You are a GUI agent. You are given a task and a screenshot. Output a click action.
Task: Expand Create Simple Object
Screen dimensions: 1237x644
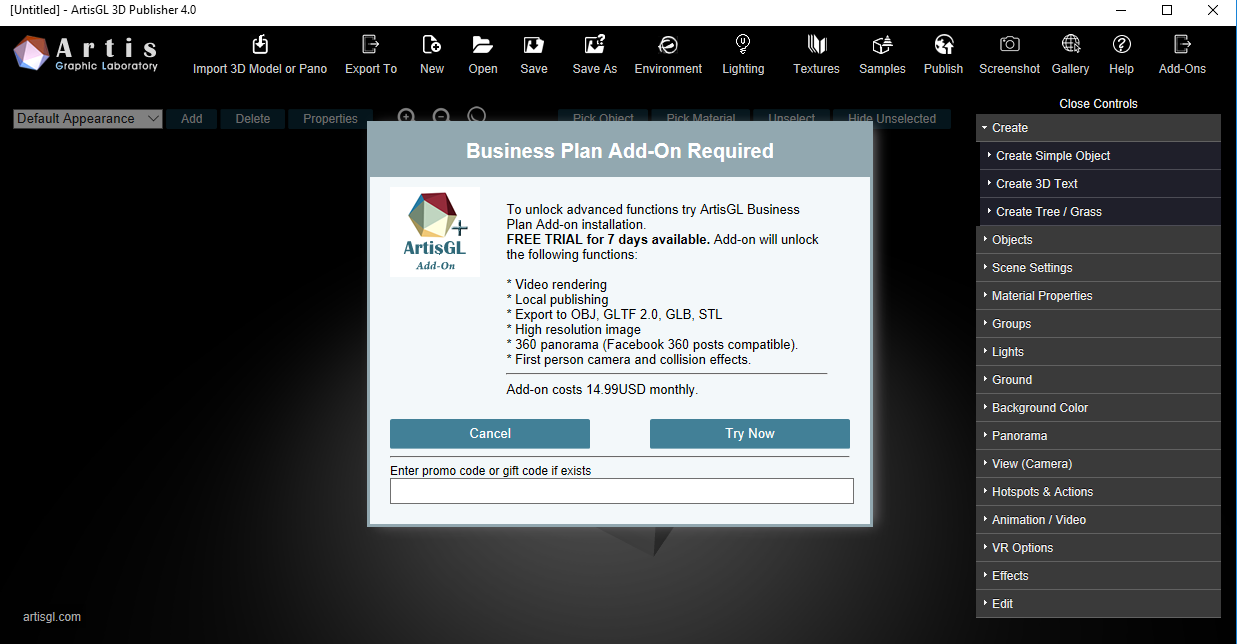click(1100, 156)
